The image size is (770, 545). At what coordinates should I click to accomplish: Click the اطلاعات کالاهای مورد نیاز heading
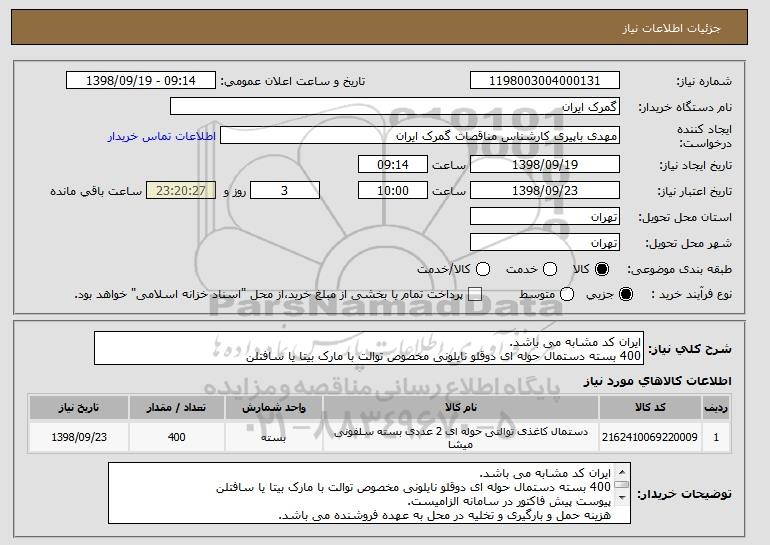coord(657,381)
